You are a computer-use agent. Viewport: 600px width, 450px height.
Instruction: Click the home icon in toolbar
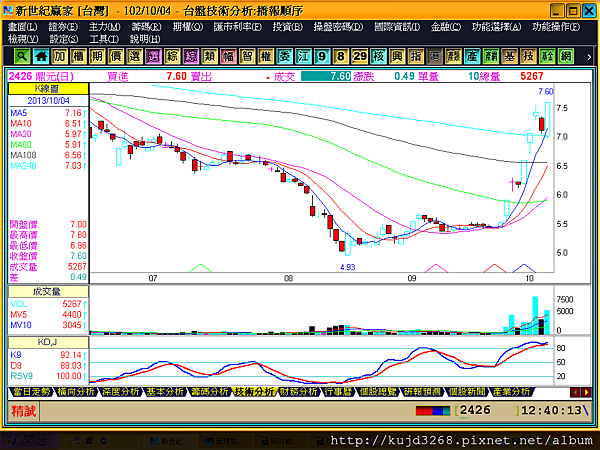[x=41, y=57]
